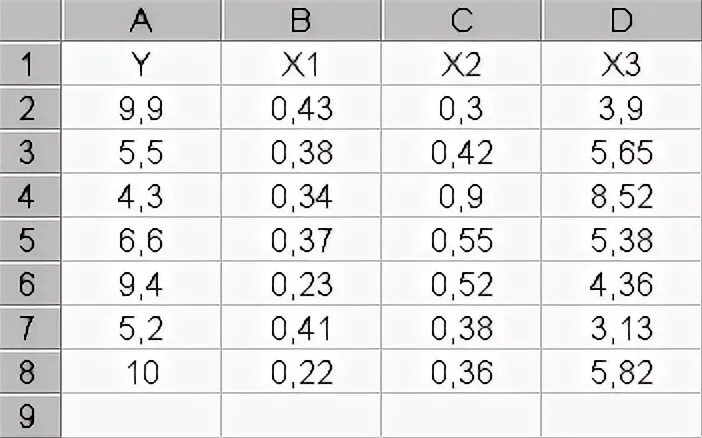Select cell with value 8,52
Screen dimensions: 702x438
click(x=621, y=195)
